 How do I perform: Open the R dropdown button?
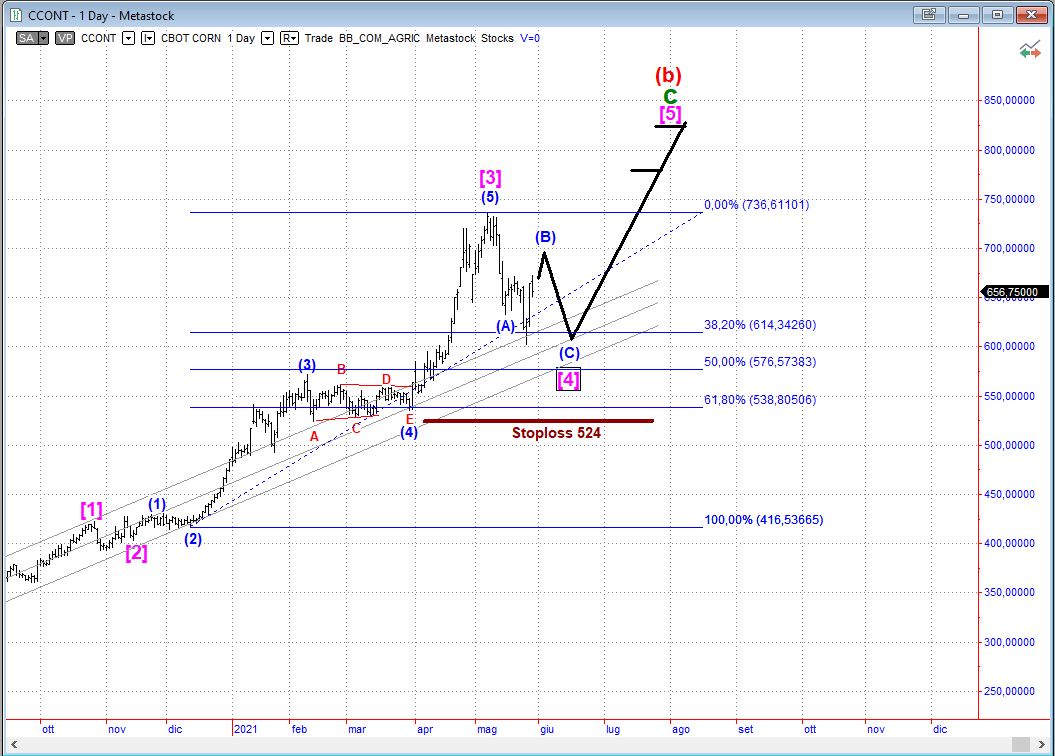(x=289, y=38)
